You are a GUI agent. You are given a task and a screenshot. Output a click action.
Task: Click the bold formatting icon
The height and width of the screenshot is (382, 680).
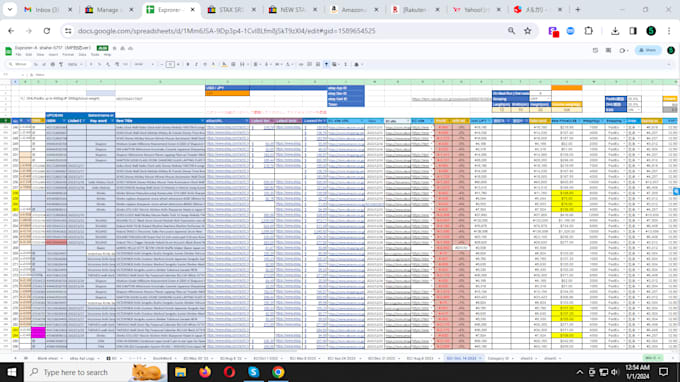point(188,64)
